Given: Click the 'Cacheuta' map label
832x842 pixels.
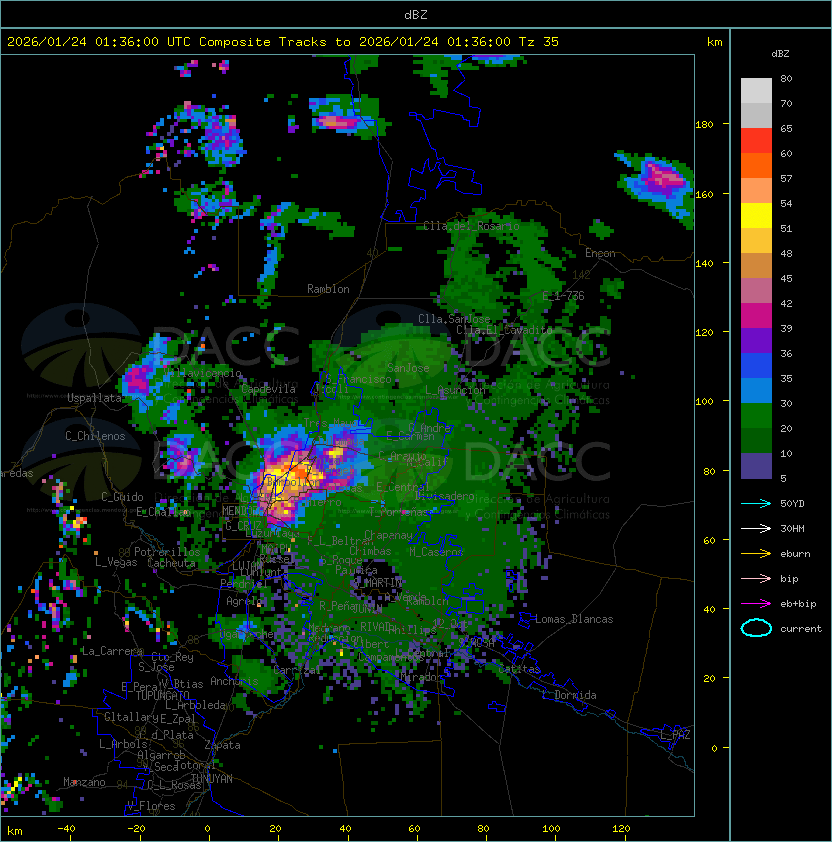Looking at the screenshot, I should pos(171,563).
